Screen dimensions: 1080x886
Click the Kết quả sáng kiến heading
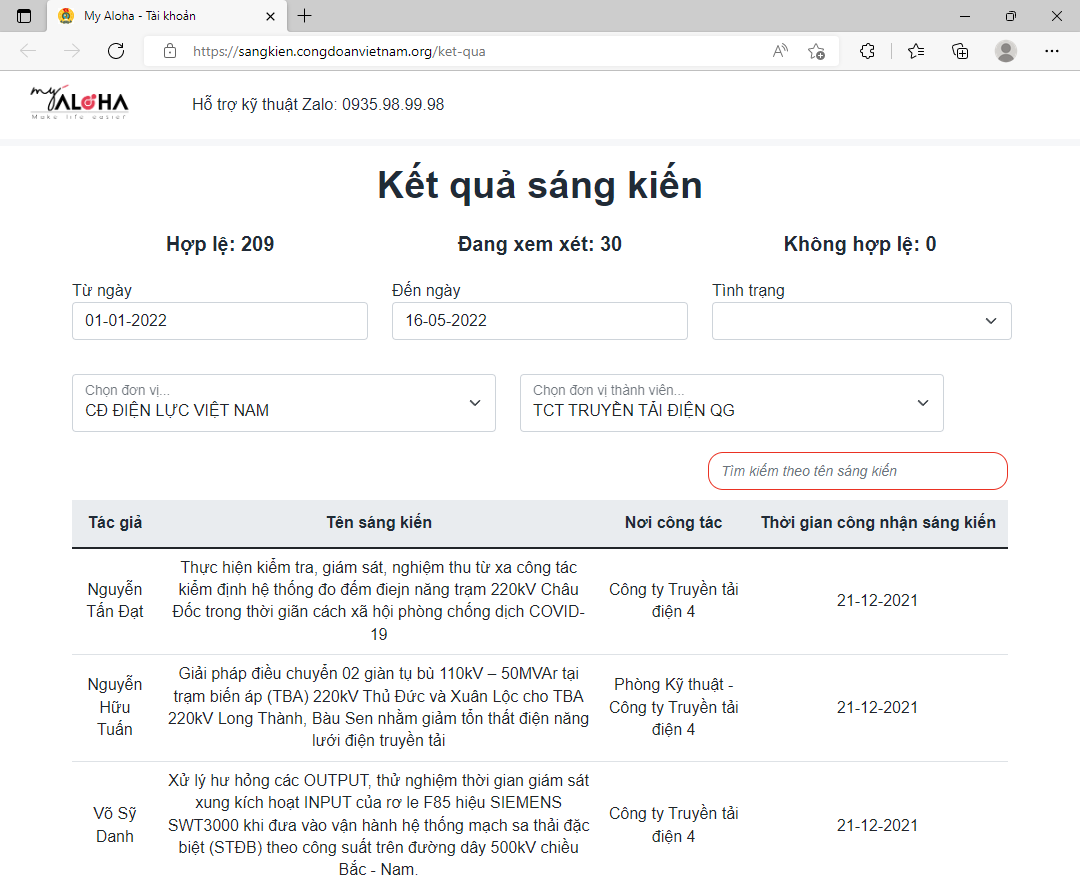click(x=540, y=186)
